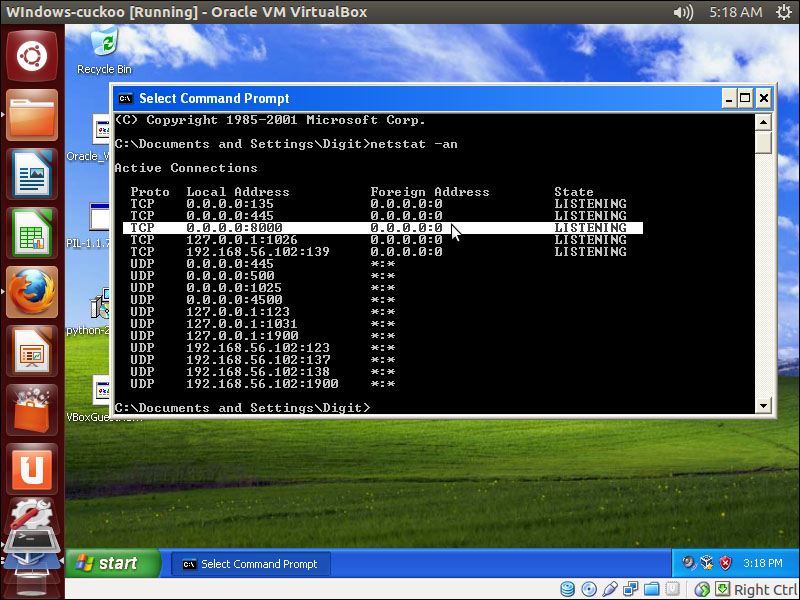
Task: Close the Command Prompt window
Action: (x=763, y=98)
